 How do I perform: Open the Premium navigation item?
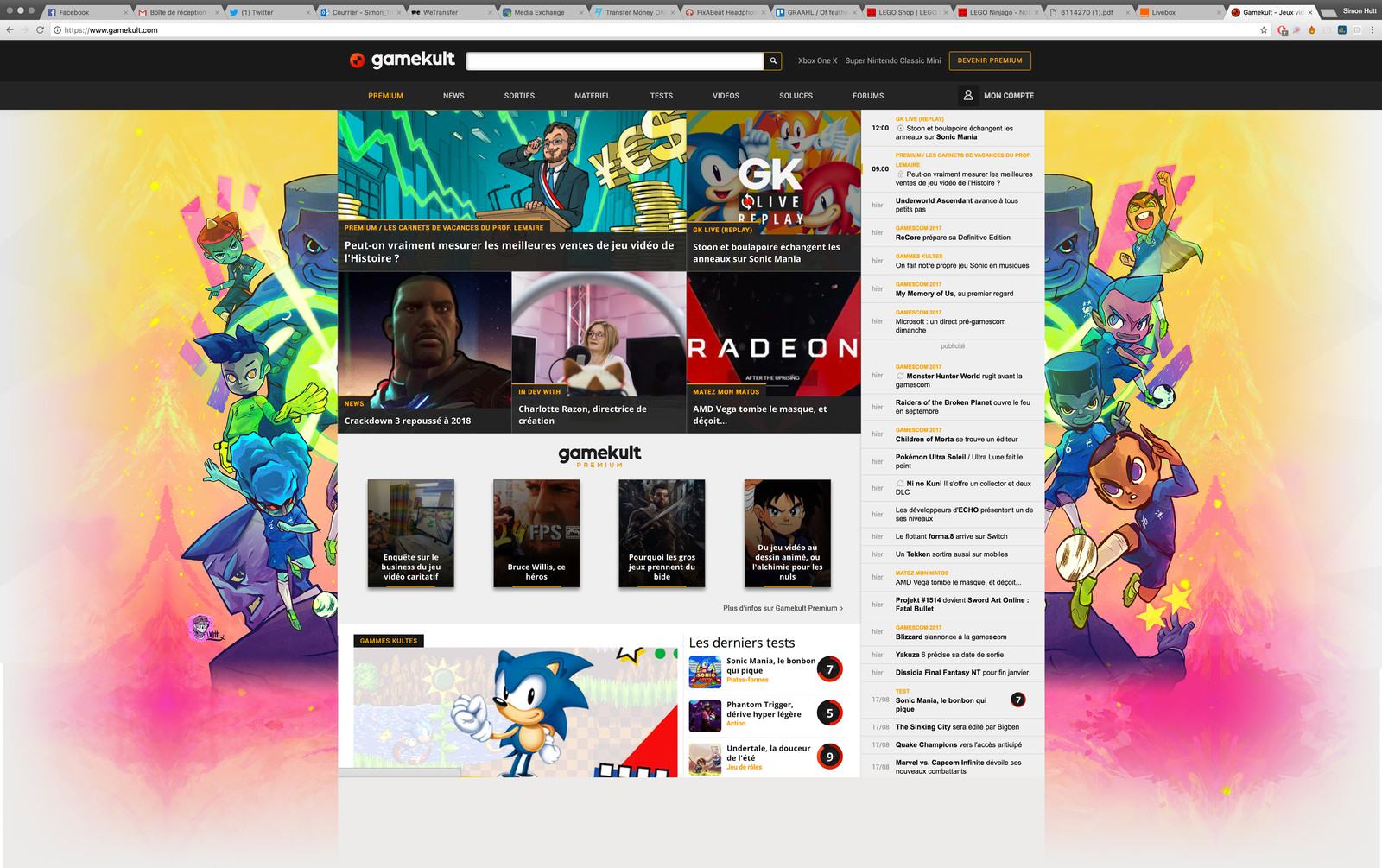(385, 96)
